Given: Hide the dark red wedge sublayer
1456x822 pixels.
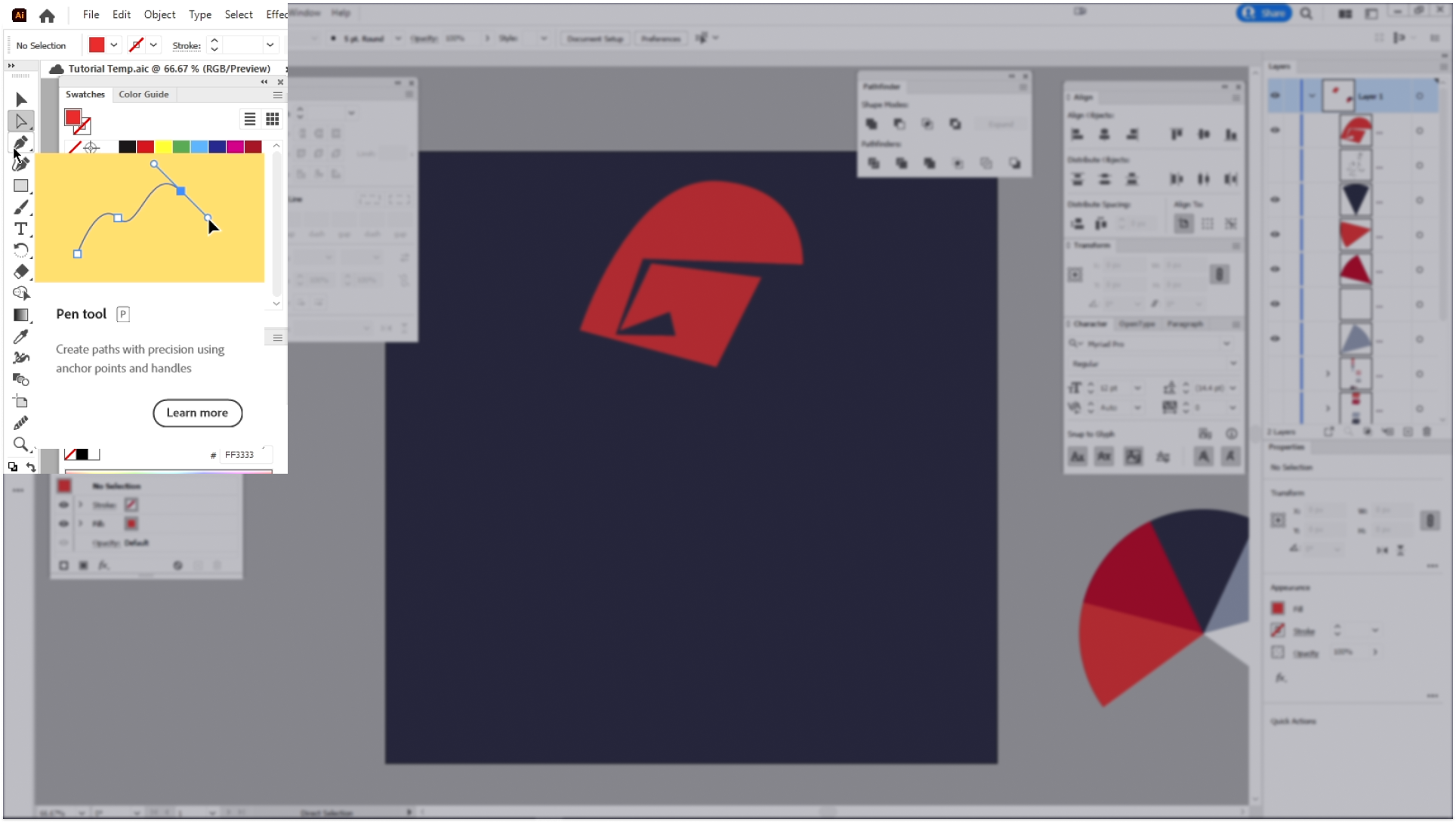Looking at the screenshot, I should [1276, 269].
